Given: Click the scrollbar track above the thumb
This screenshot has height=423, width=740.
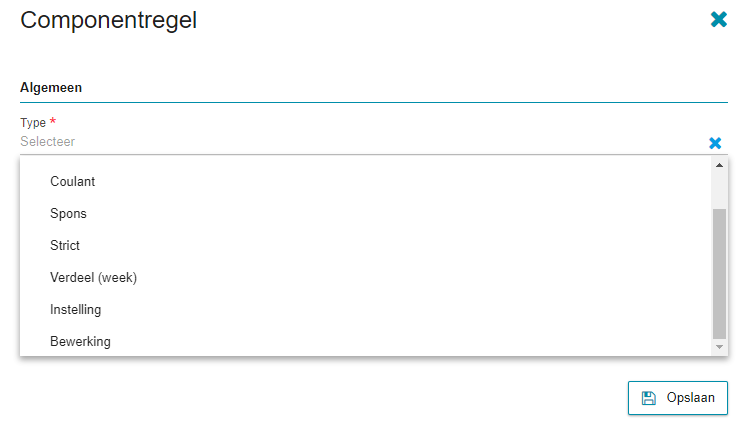Looking at the screenshot, I should (x=719, y=190).
